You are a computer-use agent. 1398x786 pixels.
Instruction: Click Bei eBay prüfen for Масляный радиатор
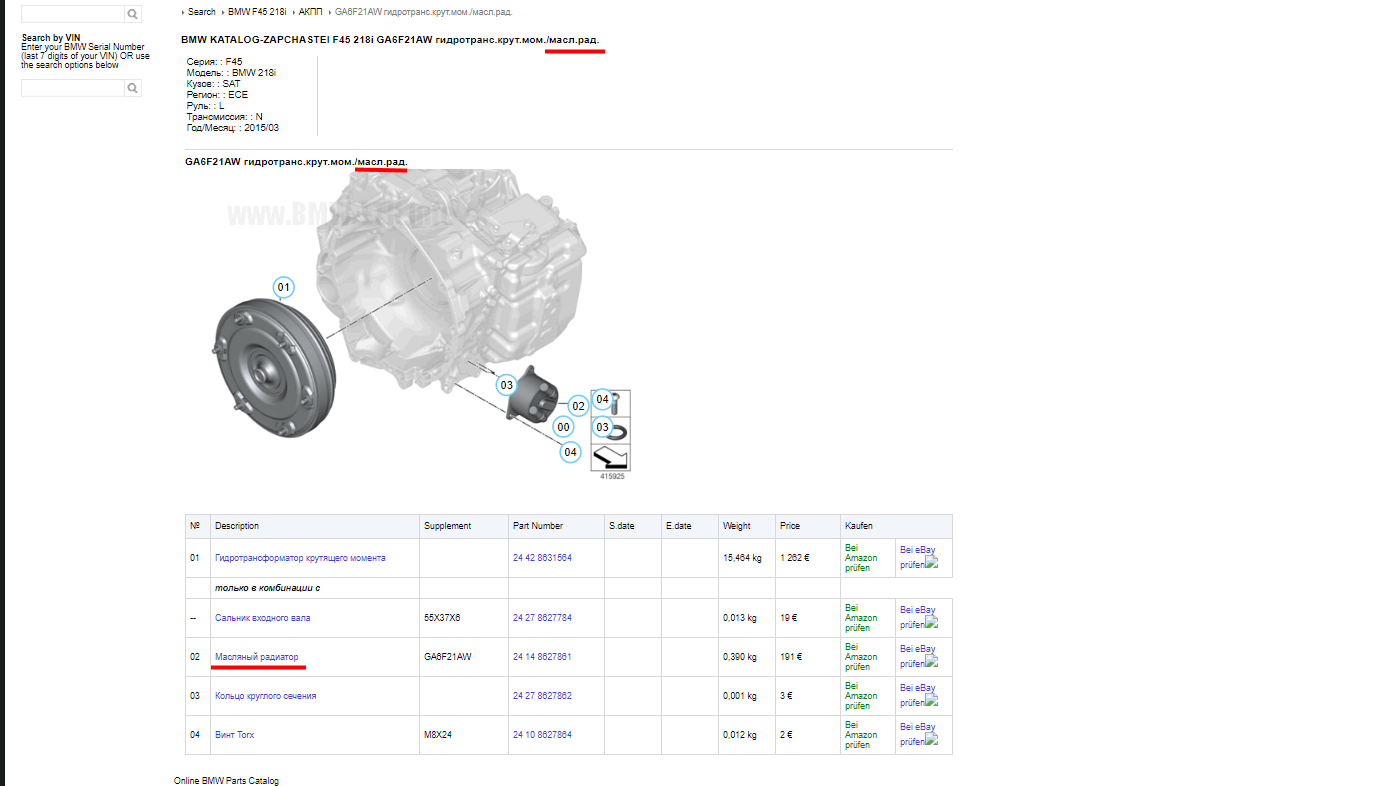pos(918,656)
